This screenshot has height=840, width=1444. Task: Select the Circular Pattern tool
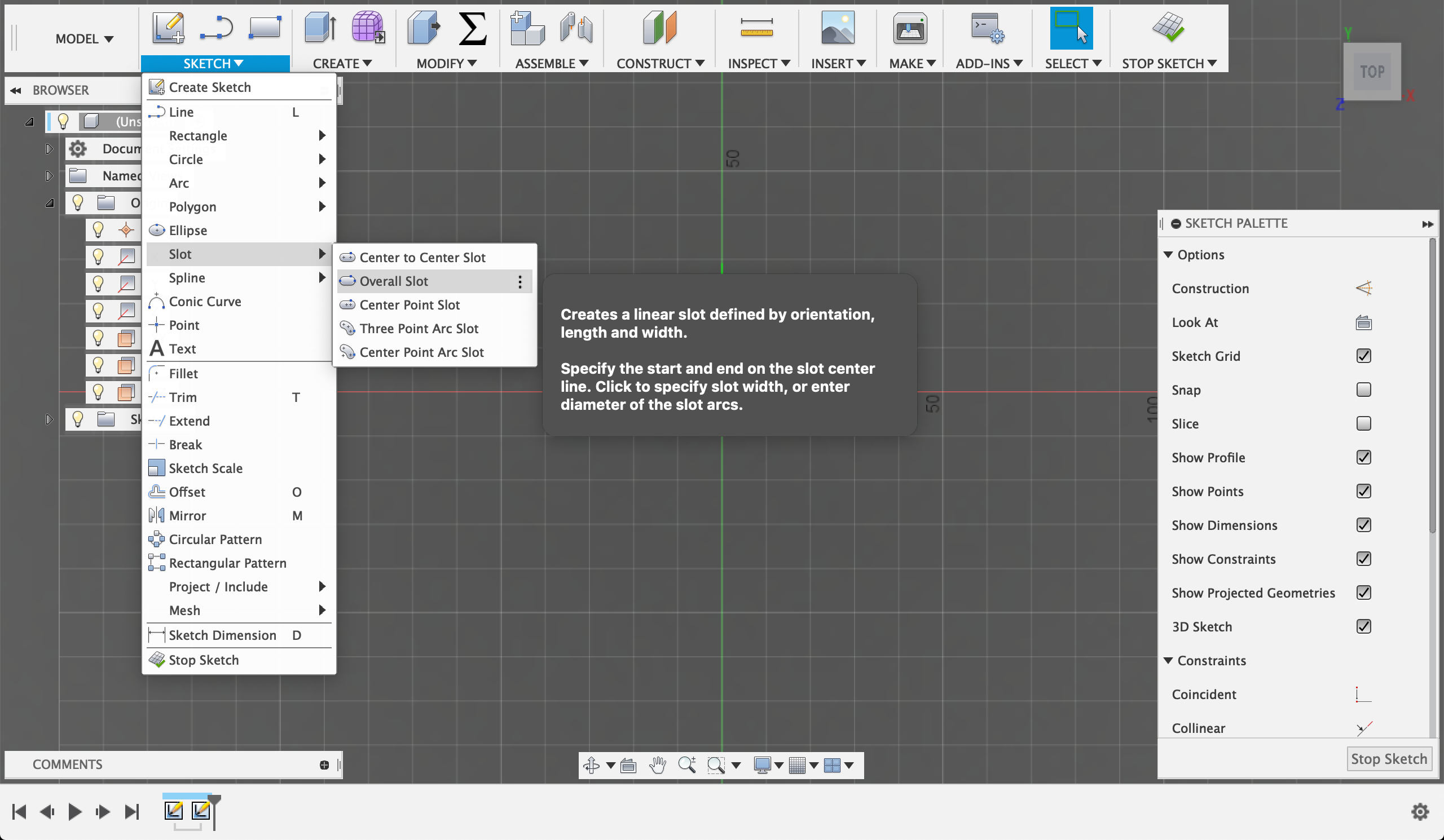coord(215,539)
